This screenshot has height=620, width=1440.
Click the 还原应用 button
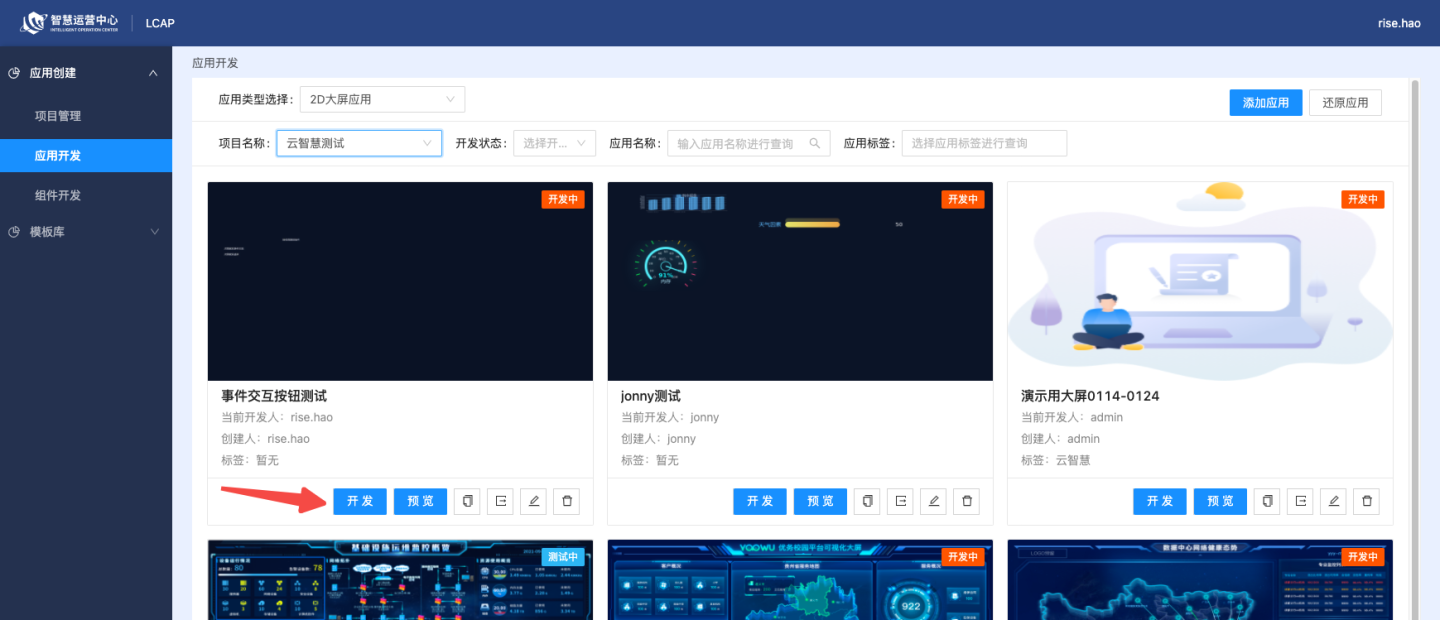1345,103
